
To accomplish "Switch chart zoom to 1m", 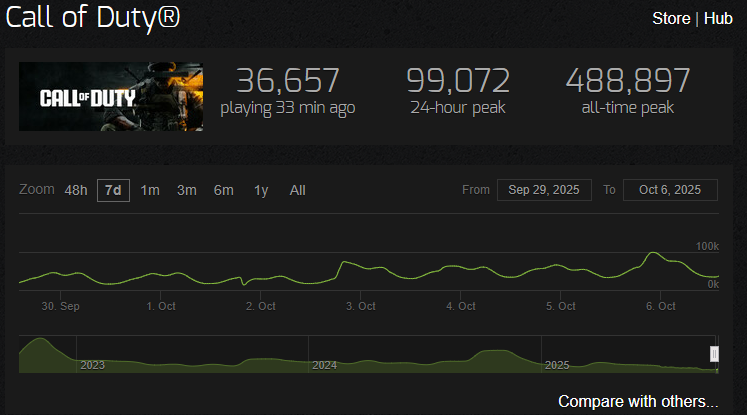I will [x=150, y=191].
